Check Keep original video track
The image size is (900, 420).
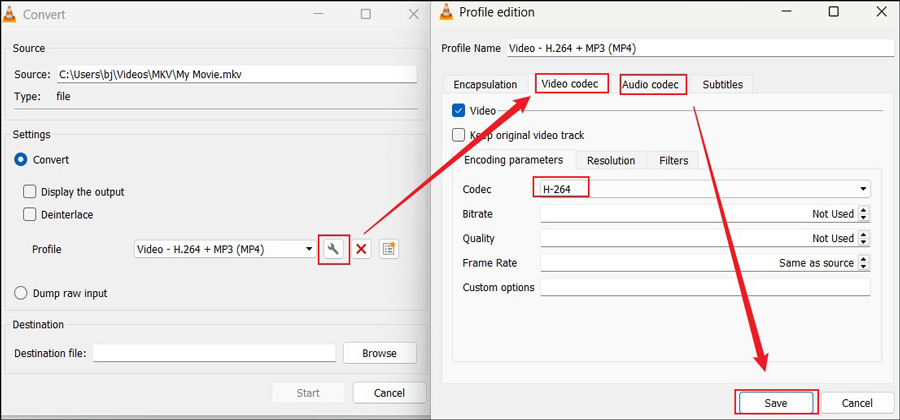(459, 135)
